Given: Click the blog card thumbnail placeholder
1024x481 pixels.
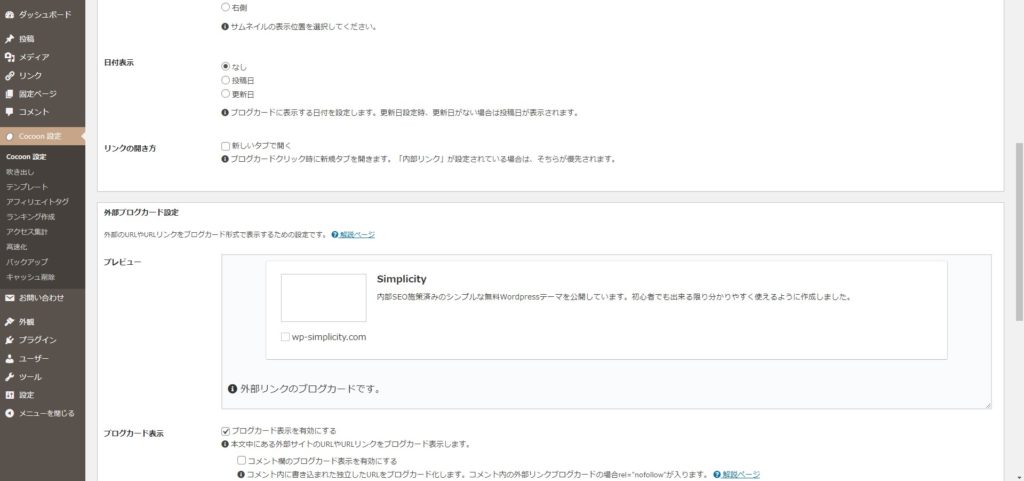Looking at the screenshot, I should pyautogui.click(x=324, y=298).
